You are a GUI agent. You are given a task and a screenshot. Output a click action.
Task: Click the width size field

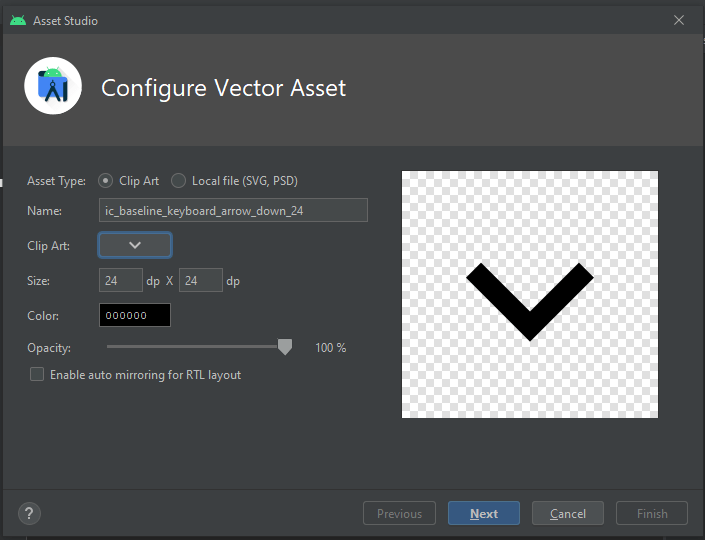click(x=121, y=280)
